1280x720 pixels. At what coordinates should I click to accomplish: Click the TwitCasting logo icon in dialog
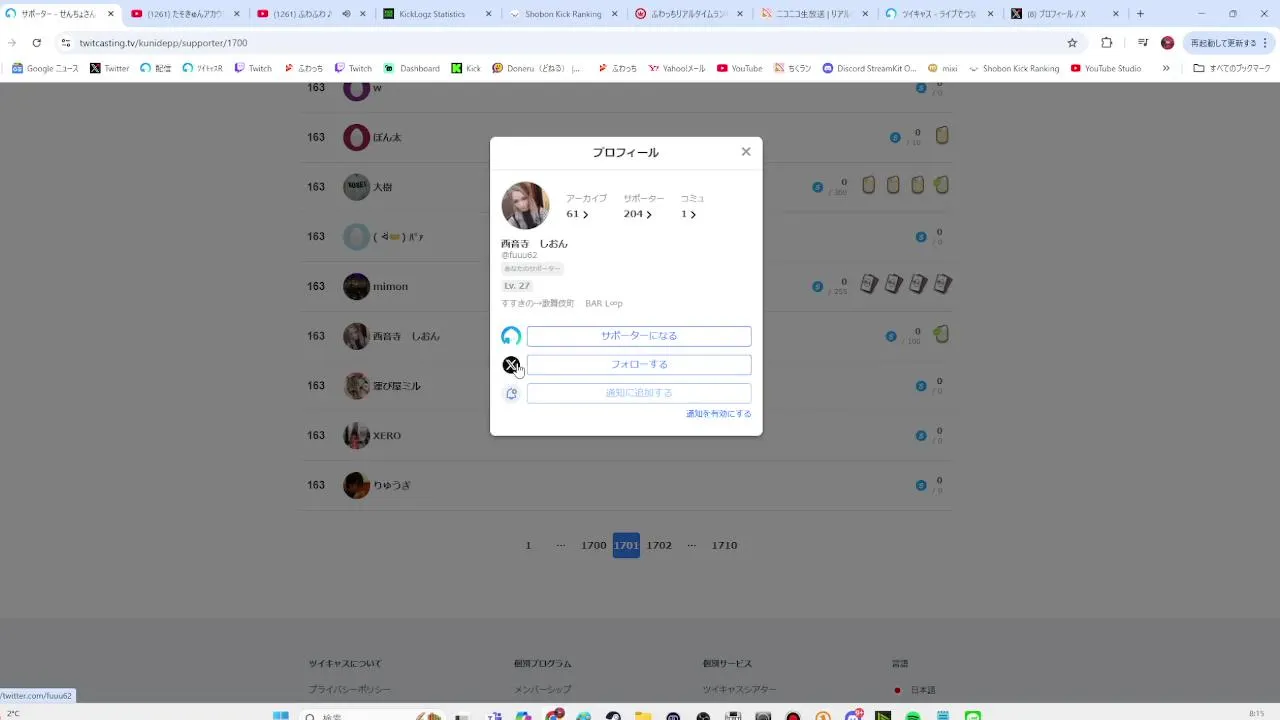511,336
